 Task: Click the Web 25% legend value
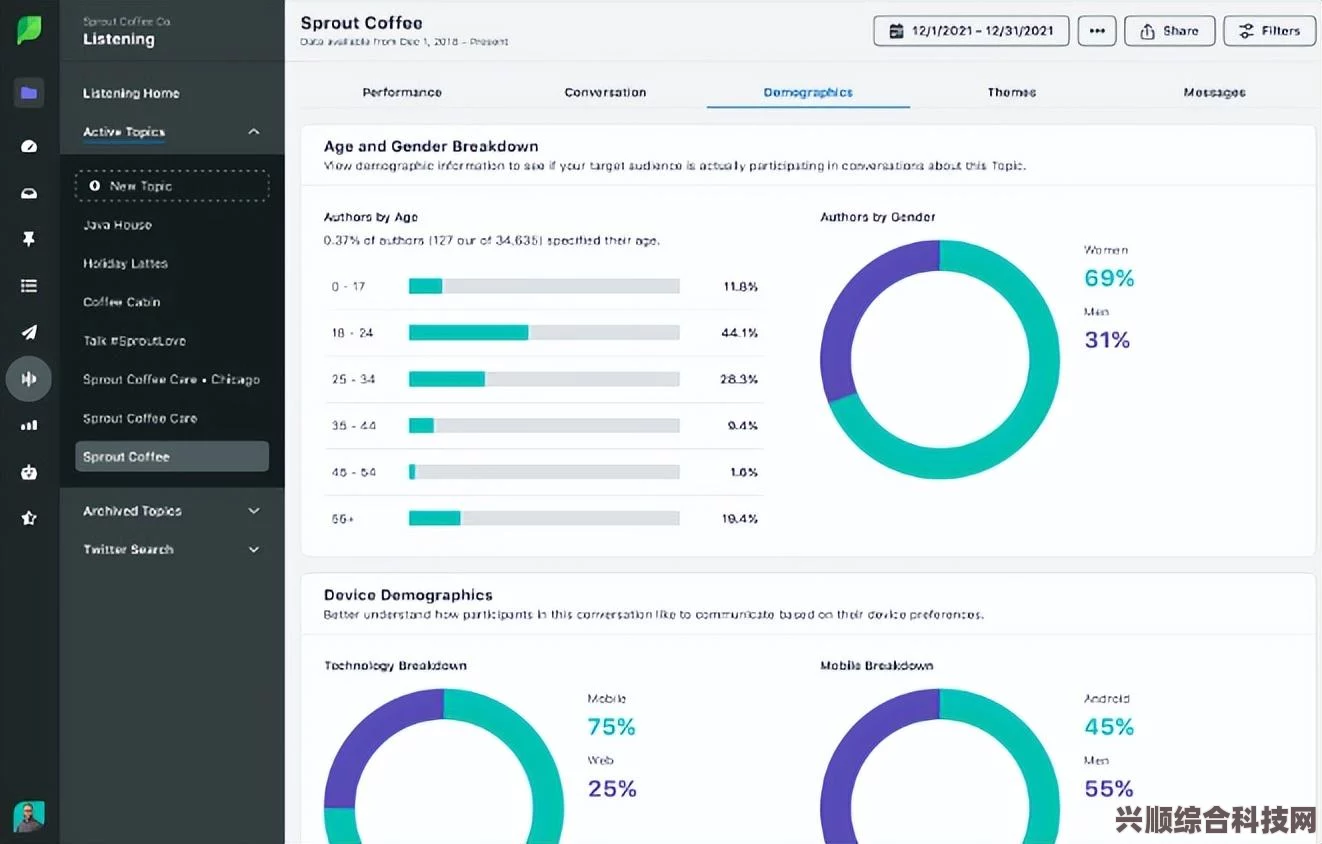612,789
